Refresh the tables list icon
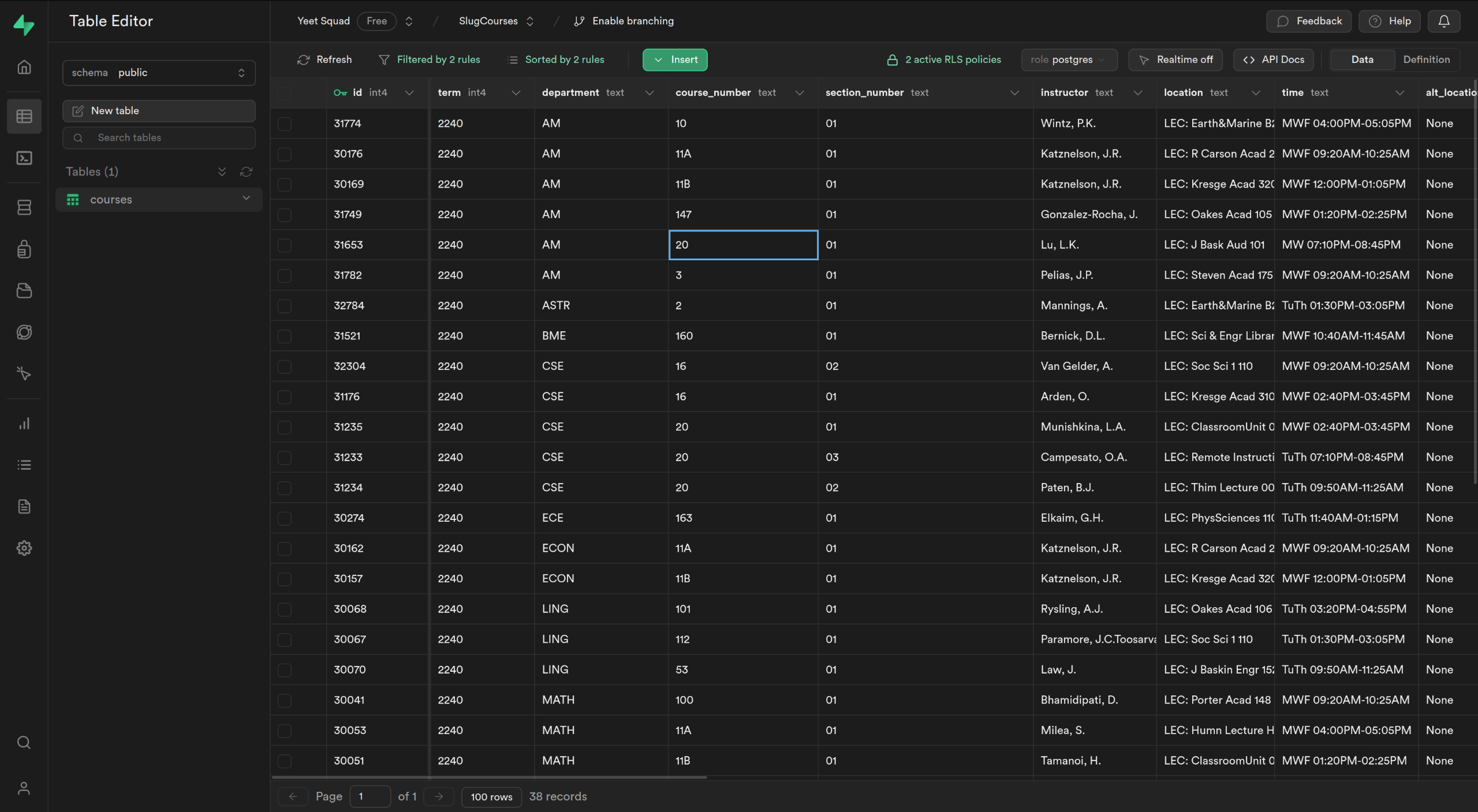The image size is (1478, 812). (x=247, y=171)
